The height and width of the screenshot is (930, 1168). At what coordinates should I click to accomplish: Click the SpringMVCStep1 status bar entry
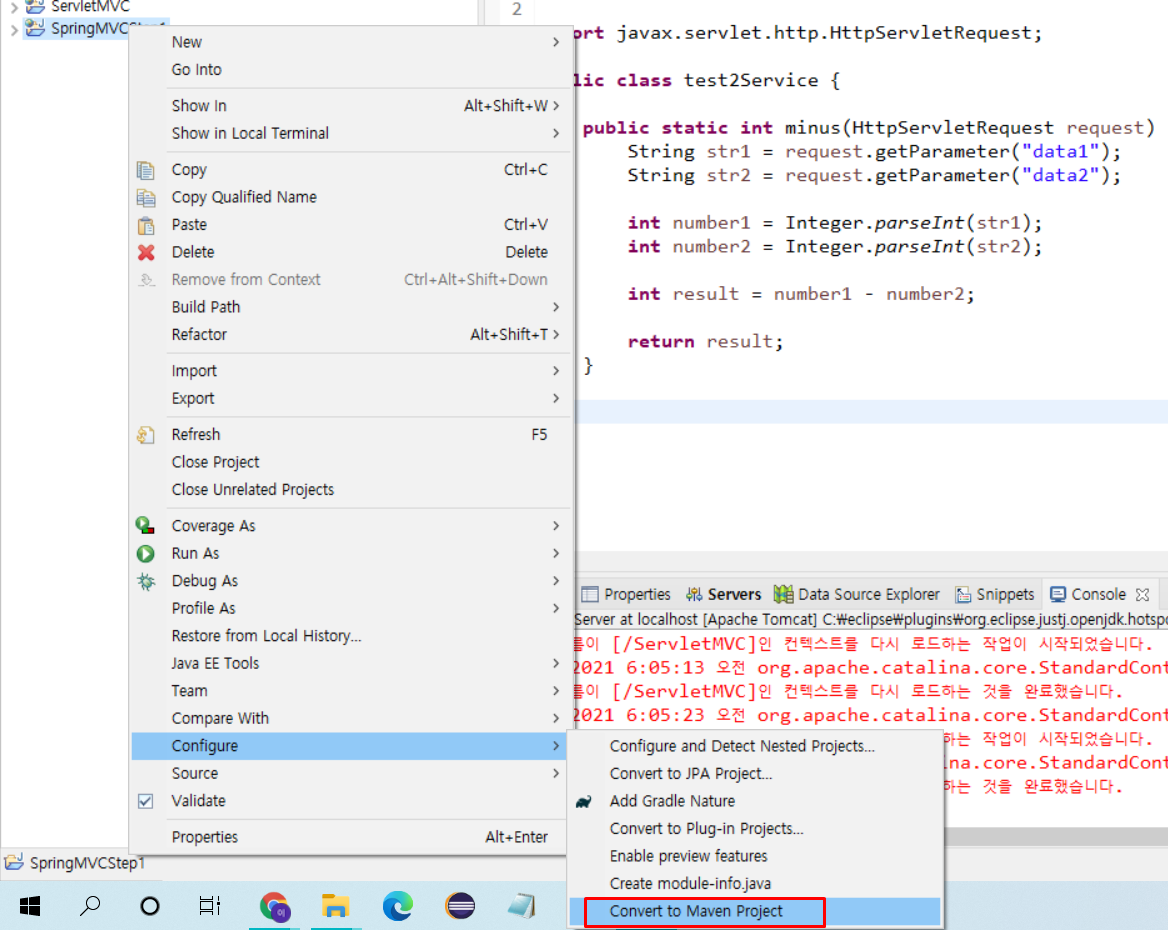pos(75,863)
